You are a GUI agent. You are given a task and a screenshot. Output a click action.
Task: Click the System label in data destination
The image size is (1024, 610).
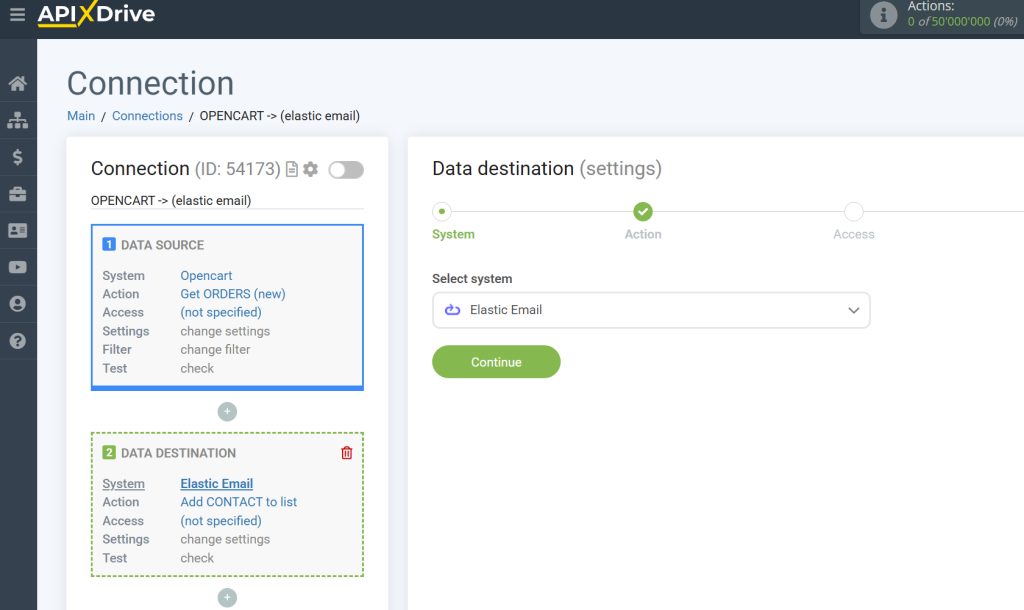pos(123,483)
